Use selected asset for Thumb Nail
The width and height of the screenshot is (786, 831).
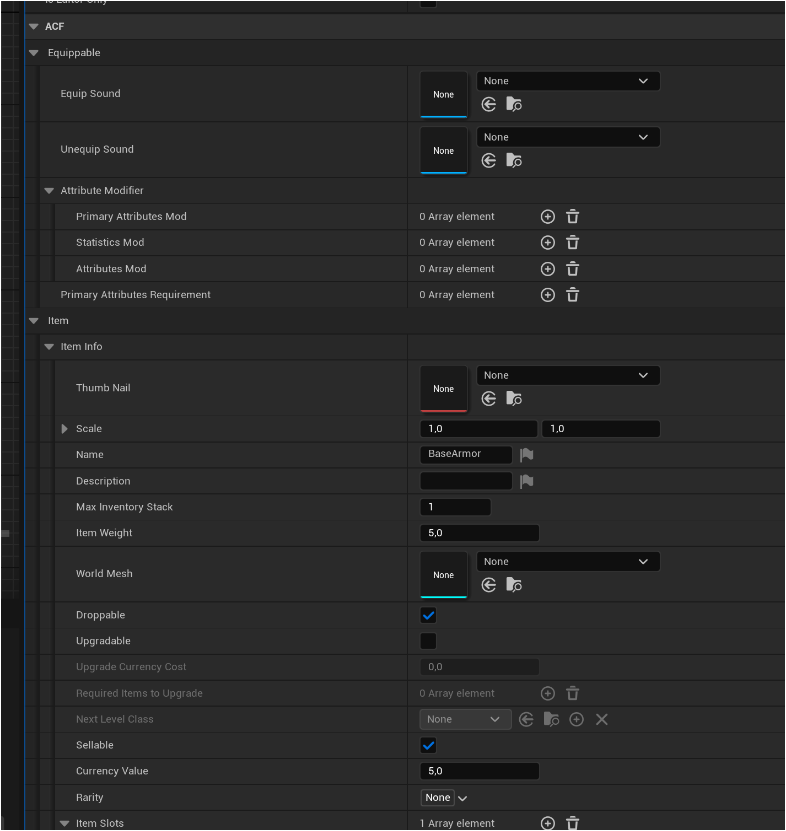pyautogui.click(x=489, y=398)
